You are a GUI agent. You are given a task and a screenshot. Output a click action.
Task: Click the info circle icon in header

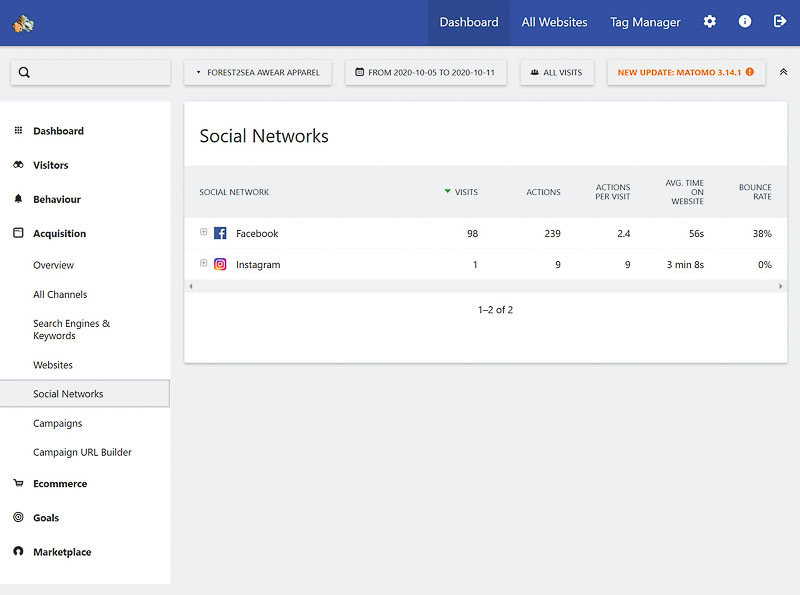click(x=745, y=22)
